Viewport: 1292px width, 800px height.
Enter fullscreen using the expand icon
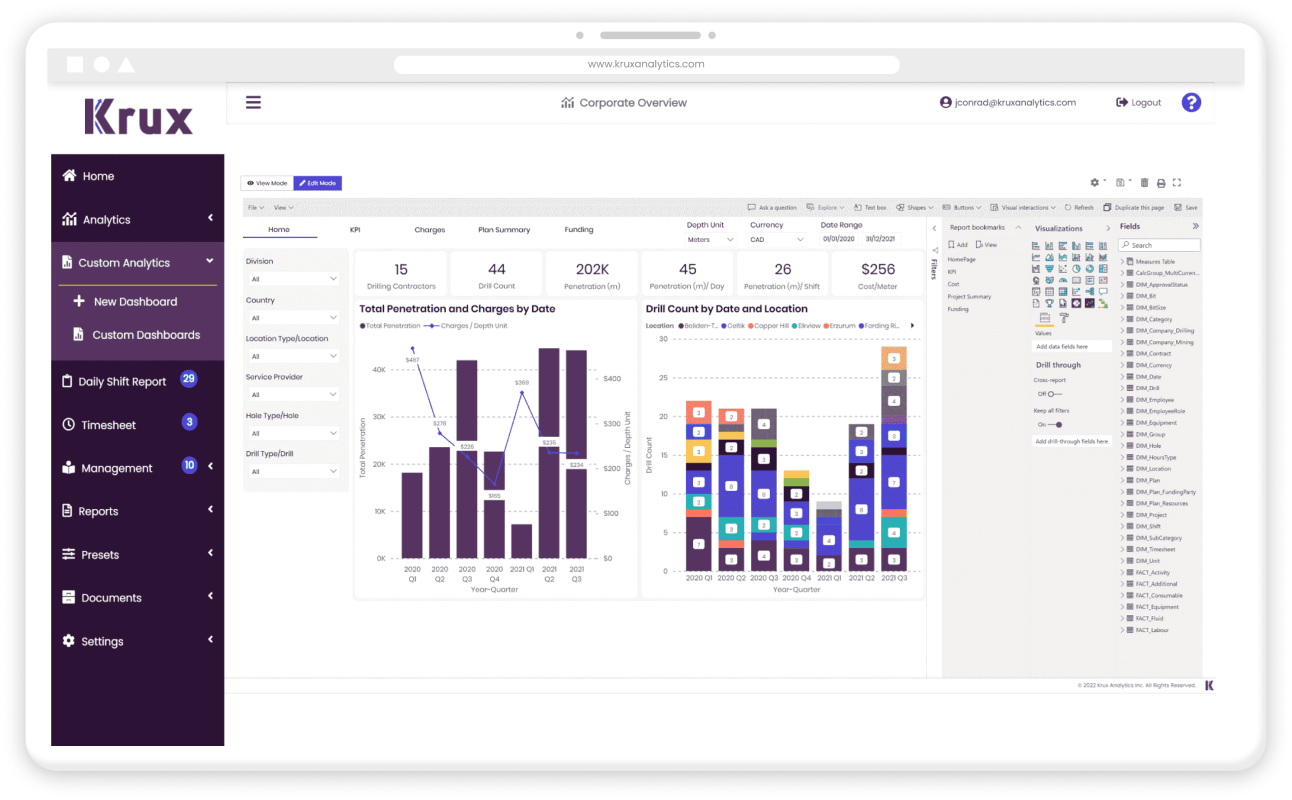coord(1177,183)
